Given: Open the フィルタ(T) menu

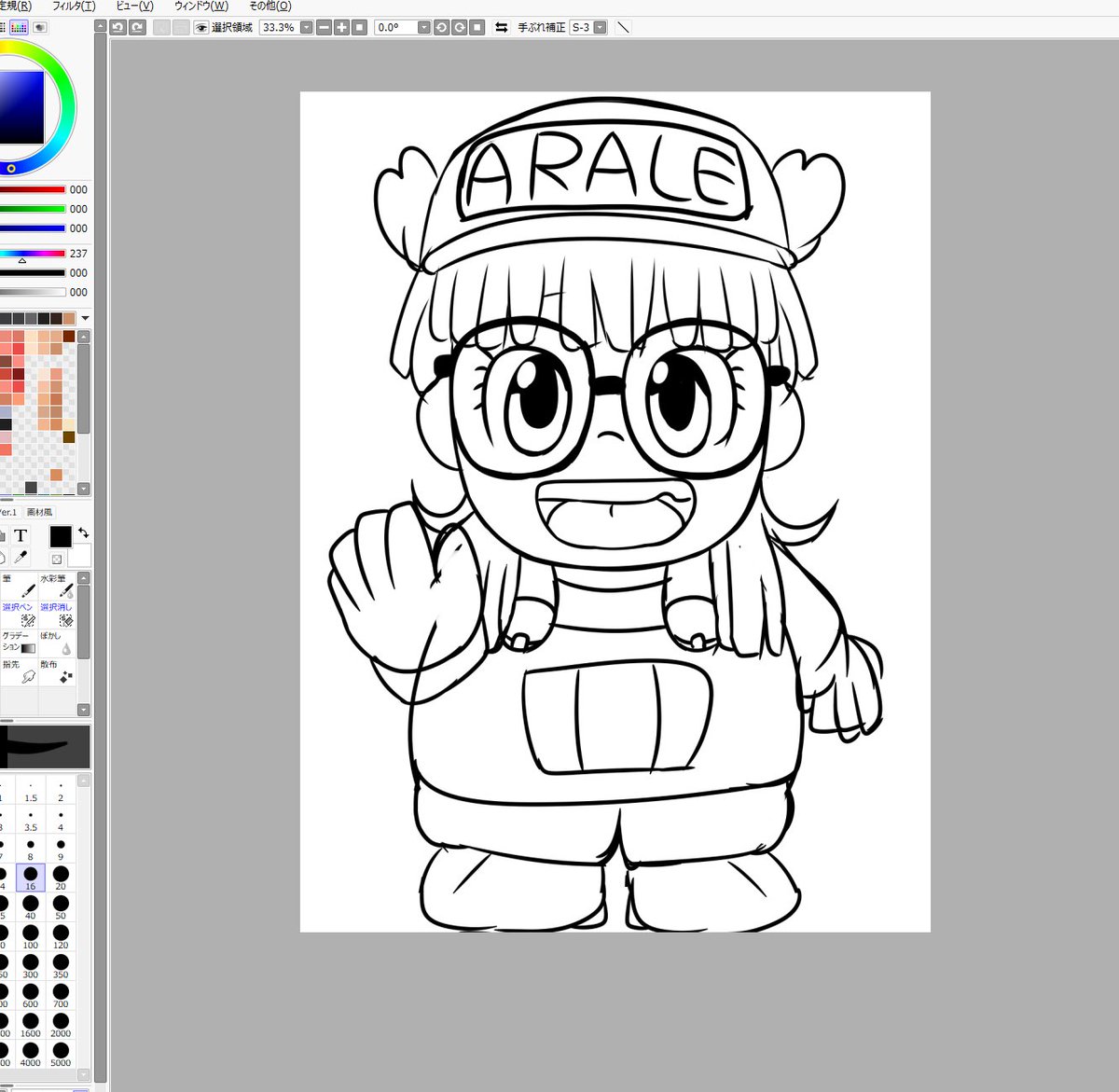Looking at the screenshot, I should coord(74,6).
